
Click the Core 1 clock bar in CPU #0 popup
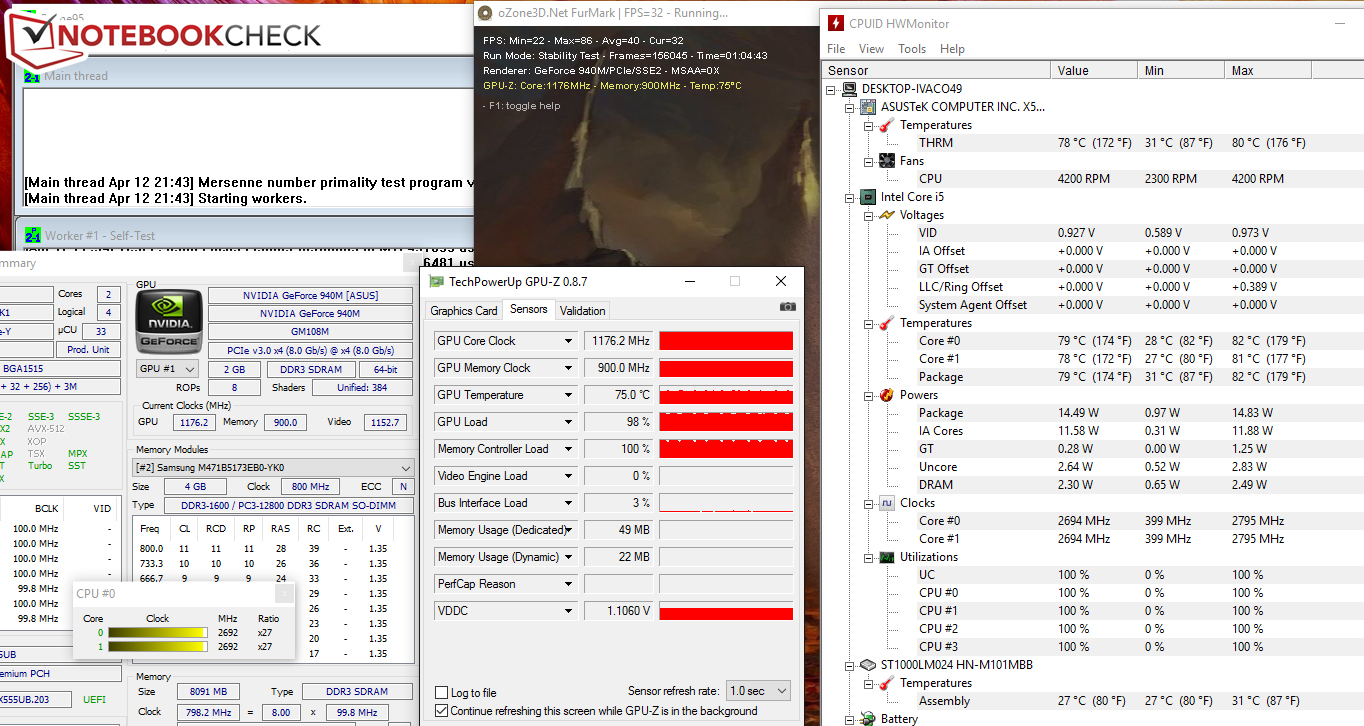pos(157,646)
